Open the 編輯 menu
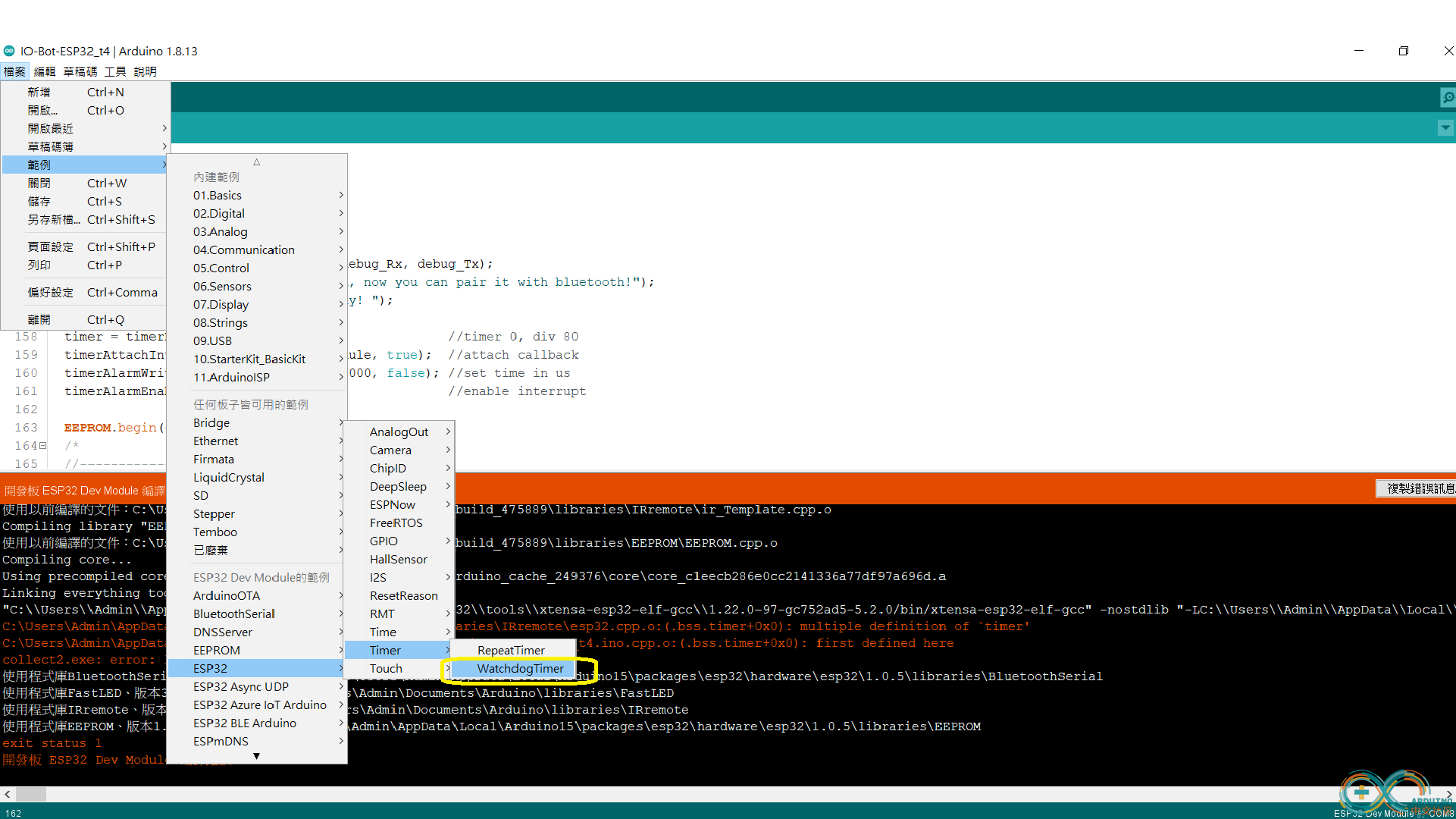The width and height of the screenshot is (1456, 819). (x=45, y=71)
